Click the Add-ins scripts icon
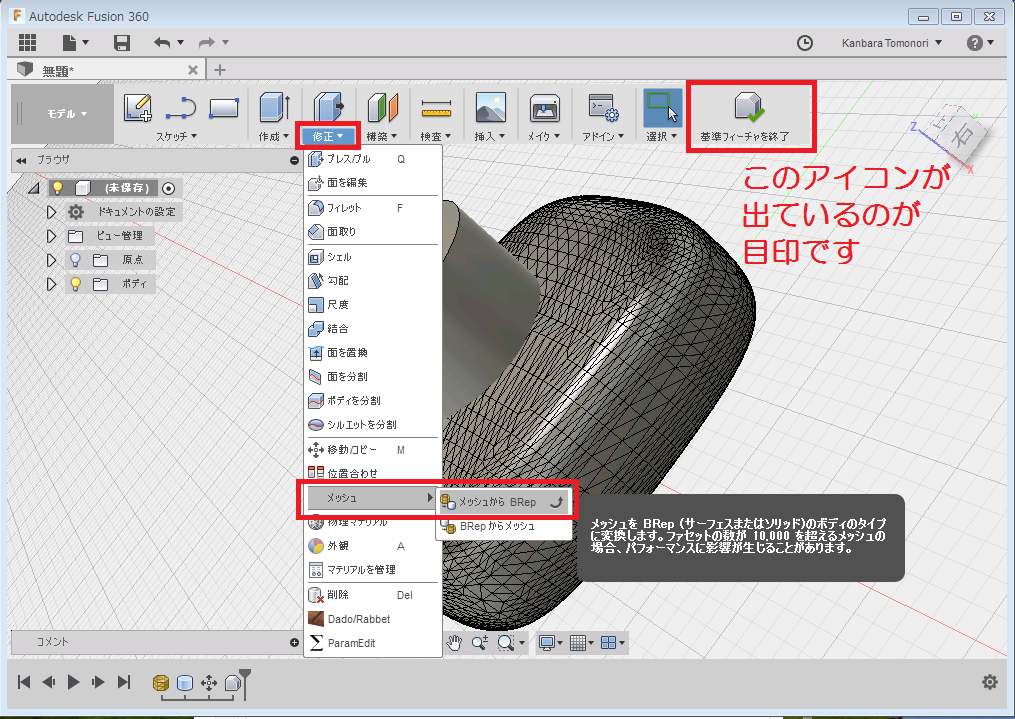 point(603,107)
